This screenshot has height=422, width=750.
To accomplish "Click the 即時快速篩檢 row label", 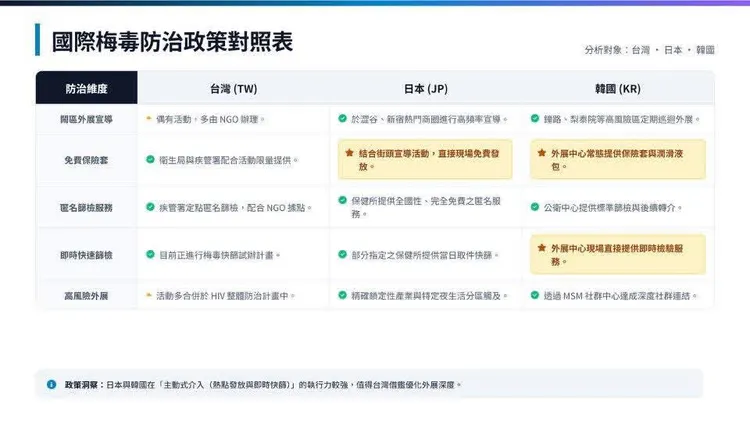I will [x=86, y=255].
